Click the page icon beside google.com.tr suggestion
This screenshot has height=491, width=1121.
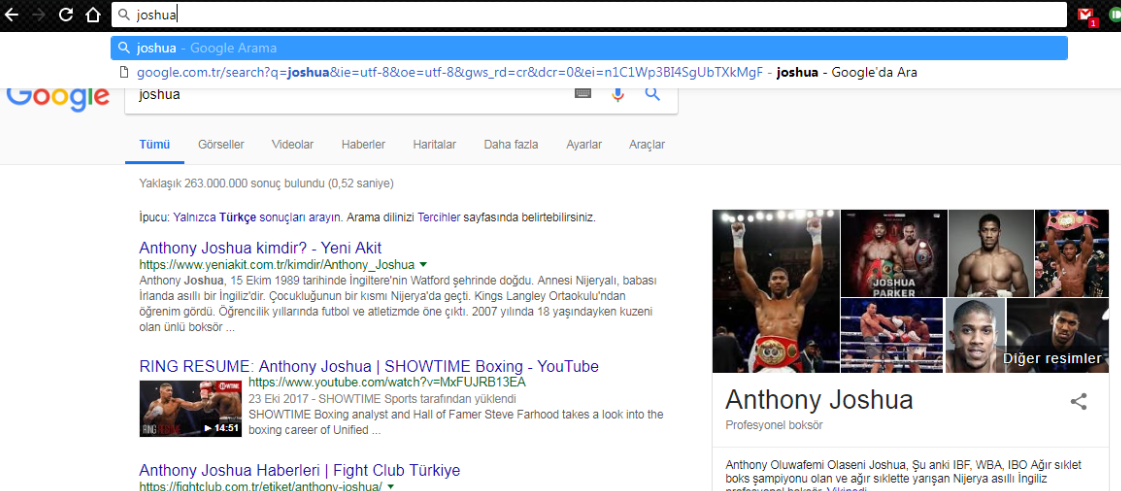click(124, 72)
